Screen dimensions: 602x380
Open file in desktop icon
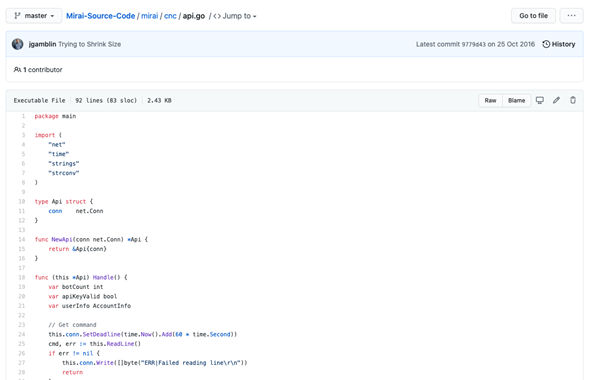pos(540,100)
